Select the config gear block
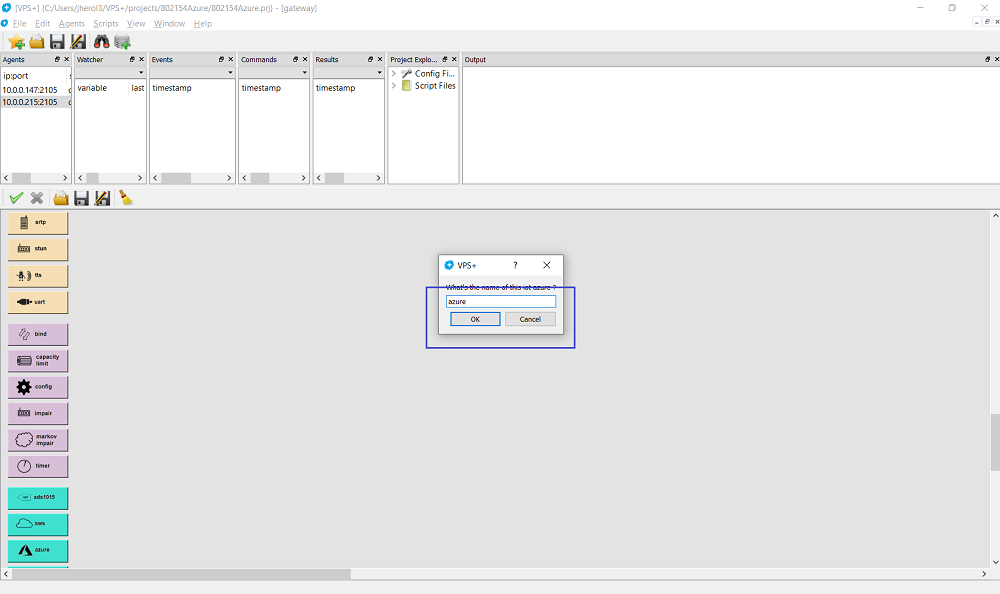The image size is (1000, 594). click(x=38, y=387)
